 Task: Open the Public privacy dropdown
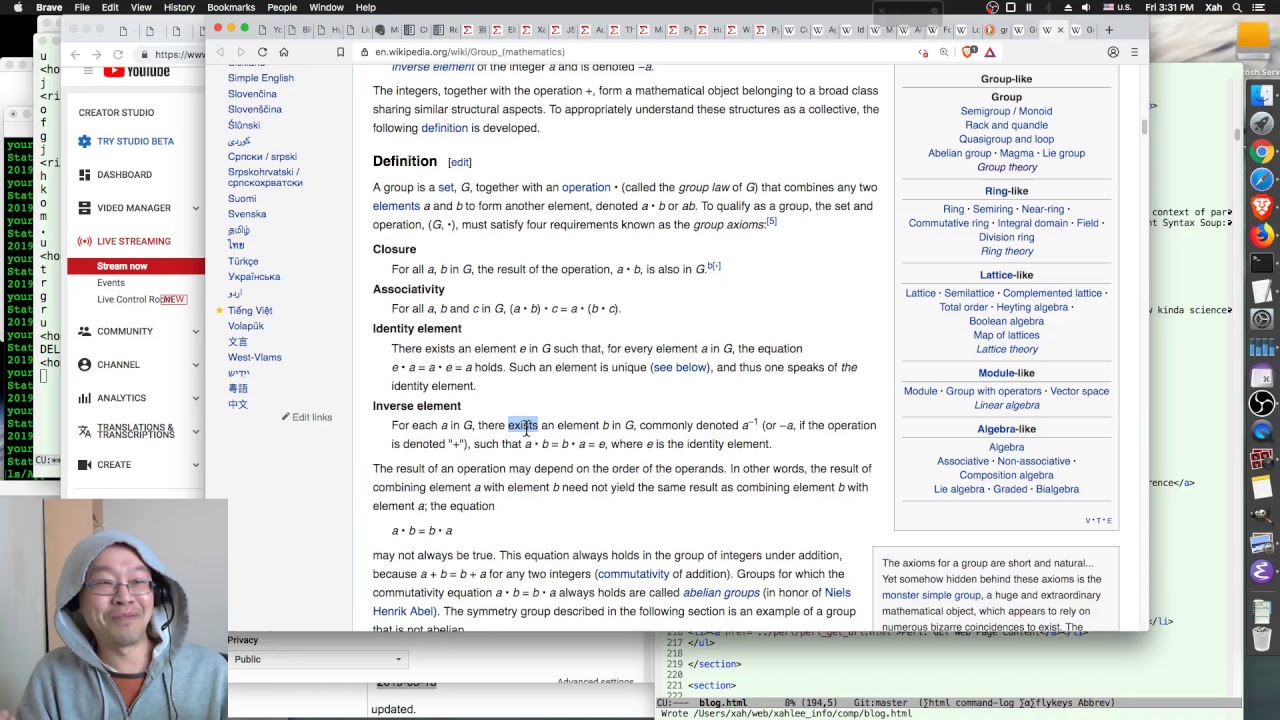coord(318,659)
